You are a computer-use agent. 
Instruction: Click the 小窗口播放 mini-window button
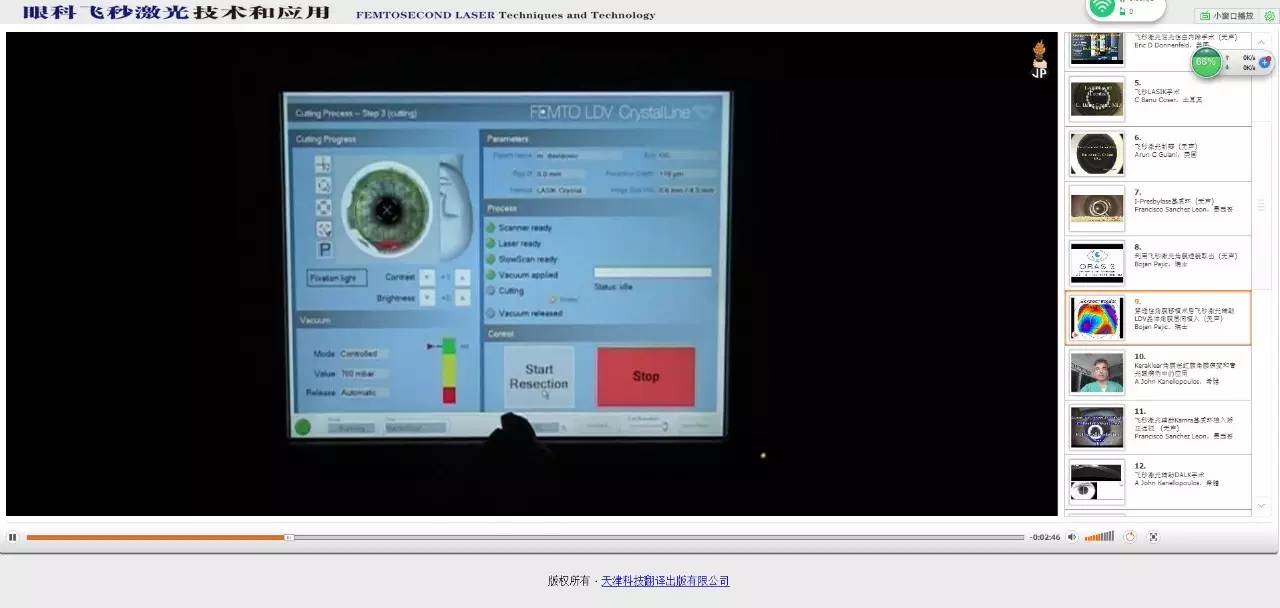pos(1226,15)
